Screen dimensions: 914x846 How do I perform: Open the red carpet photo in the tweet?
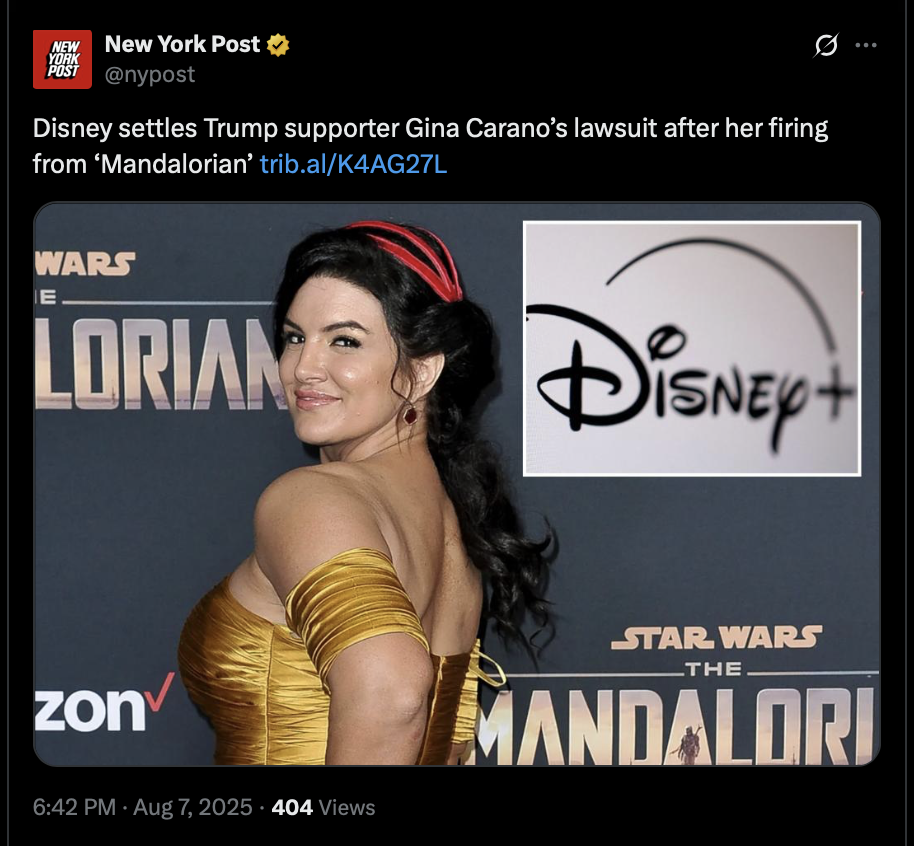[x=456, y=484]
